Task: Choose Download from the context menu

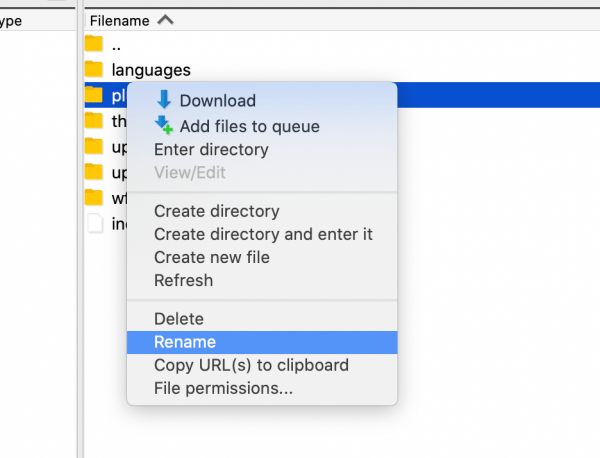Action: click(x=262, y=101)
